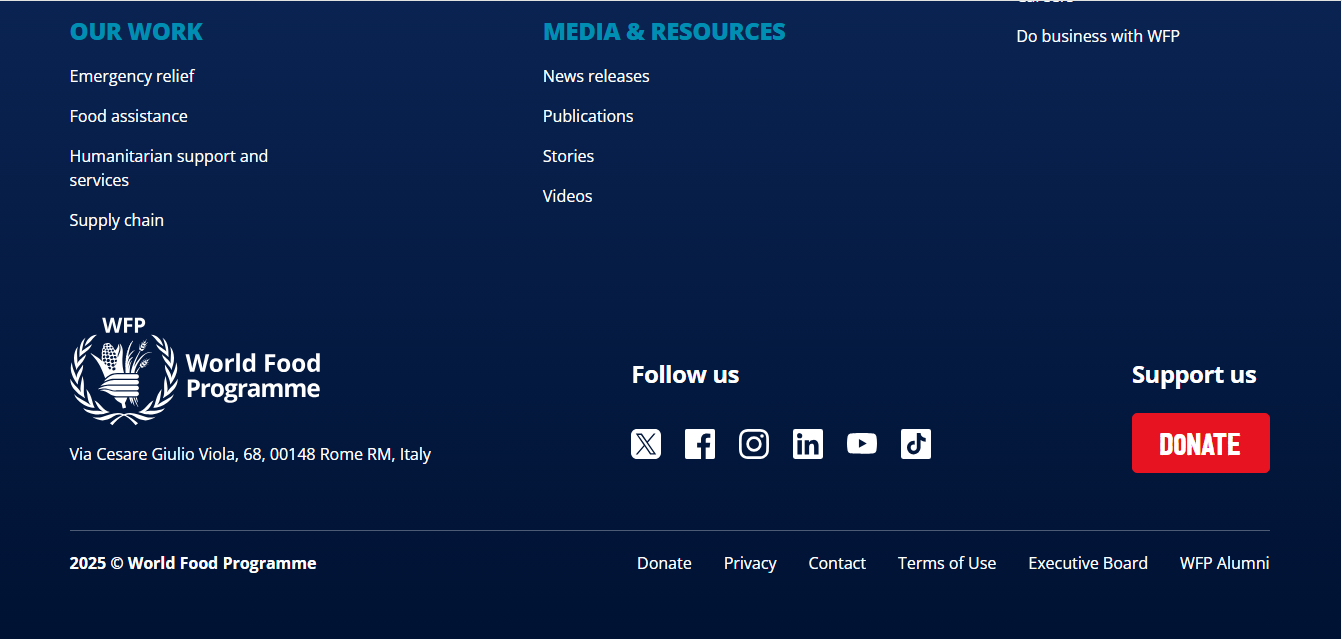This screenshot has width=1342, height=639.
Task: Follow WFP on LinkedIn
Action: [808, 443]
